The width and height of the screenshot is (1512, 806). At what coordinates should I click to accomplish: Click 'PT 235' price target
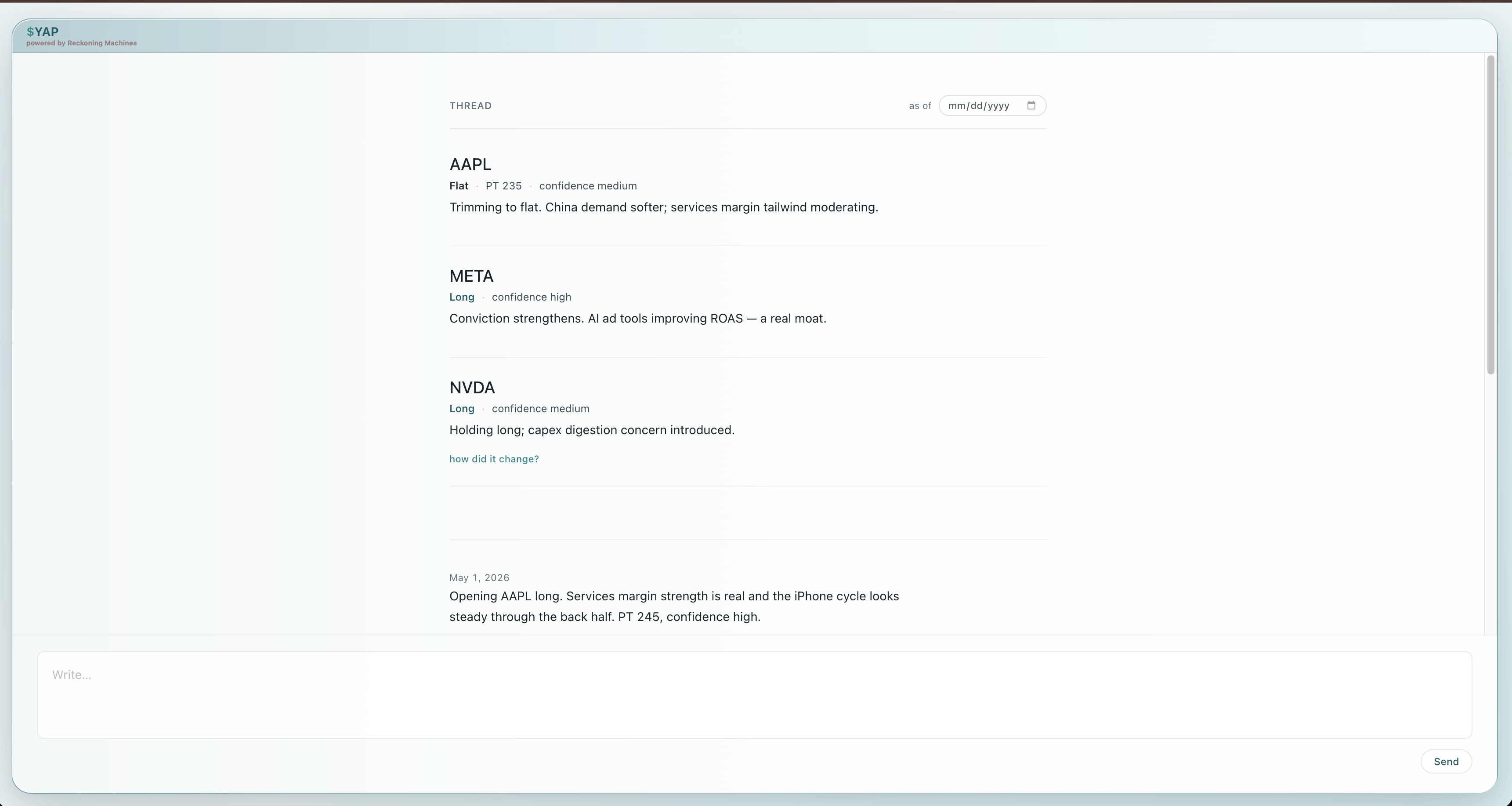[503, 186]
